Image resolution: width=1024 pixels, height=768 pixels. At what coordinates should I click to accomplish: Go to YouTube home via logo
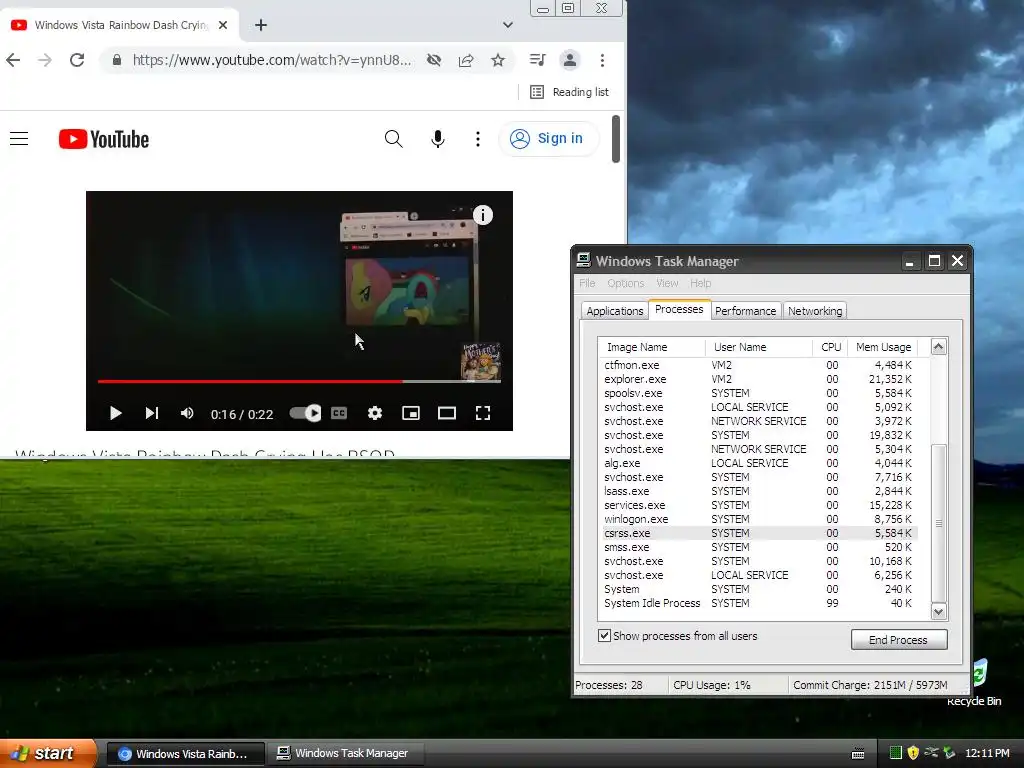click(104, 139)
